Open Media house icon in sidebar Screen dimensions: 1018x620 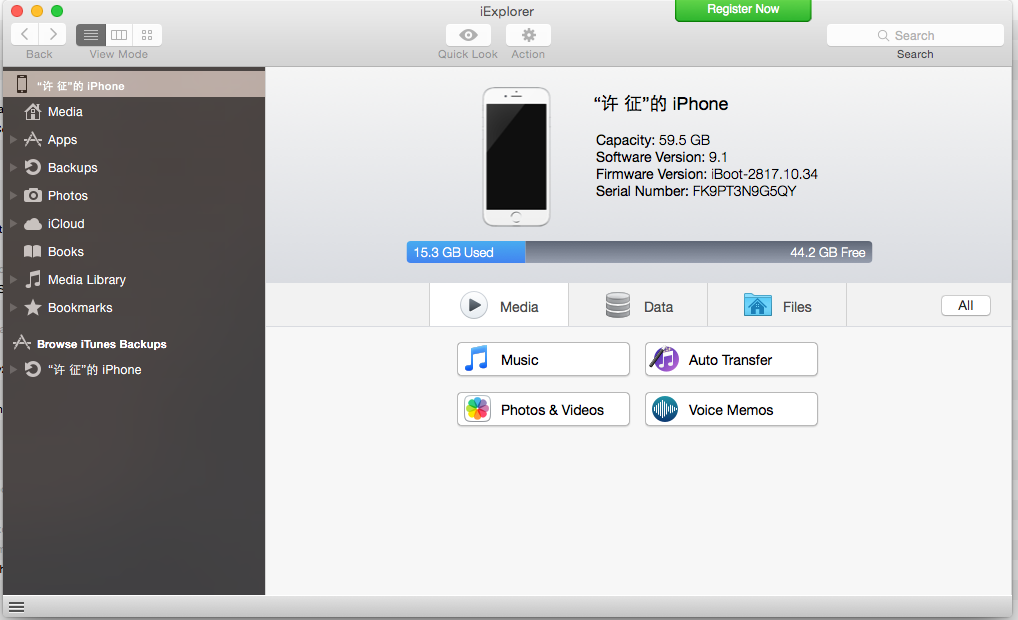click(32, 112)
